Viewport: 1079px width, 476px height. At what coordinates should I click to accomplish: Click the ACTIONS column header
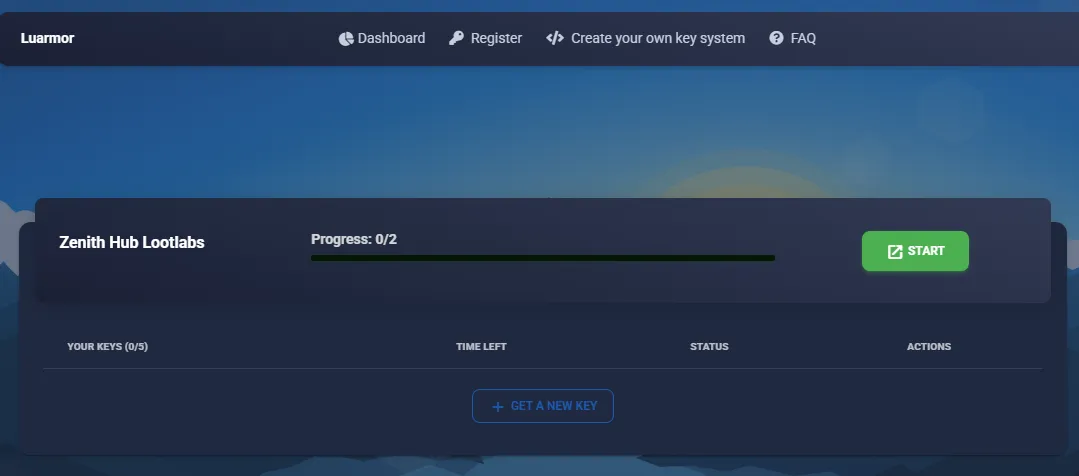pyautogui.click(x=929, y=347)
